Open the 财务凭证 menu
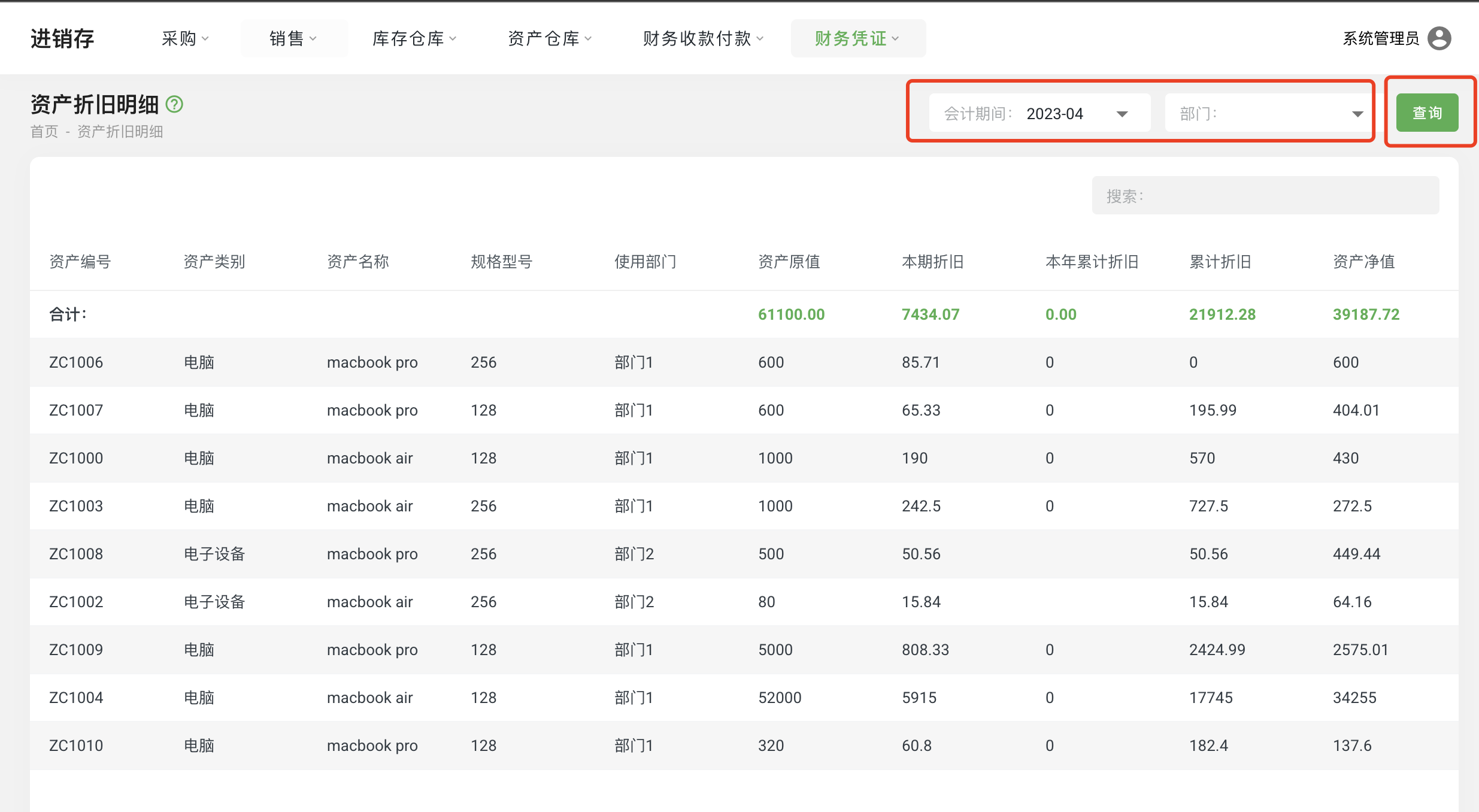This screenshot has width=1479, height=812. point(857,38)
